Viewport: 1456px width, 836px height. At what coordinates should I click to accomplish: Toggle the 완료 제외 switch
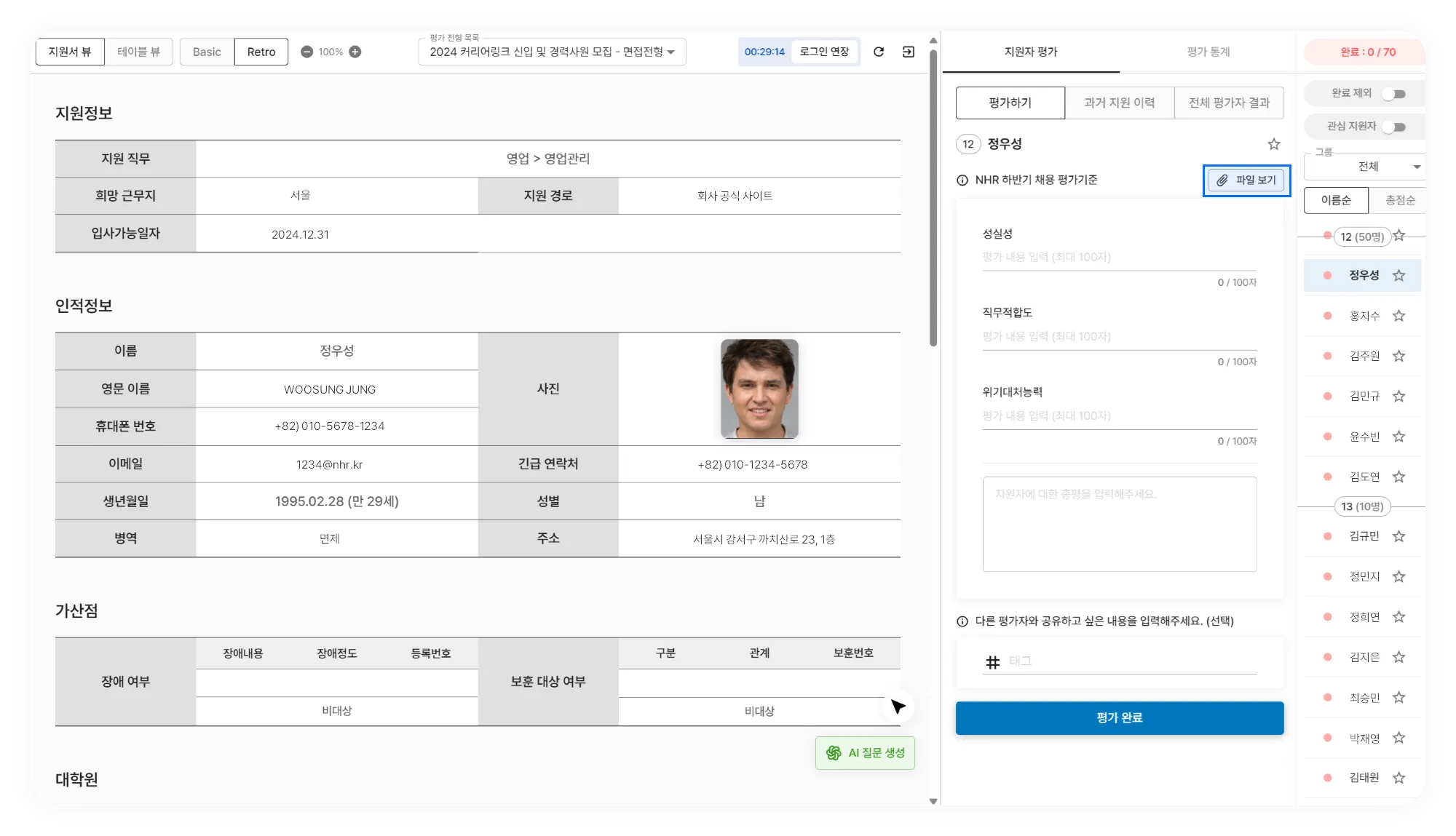click(1393, 94)
